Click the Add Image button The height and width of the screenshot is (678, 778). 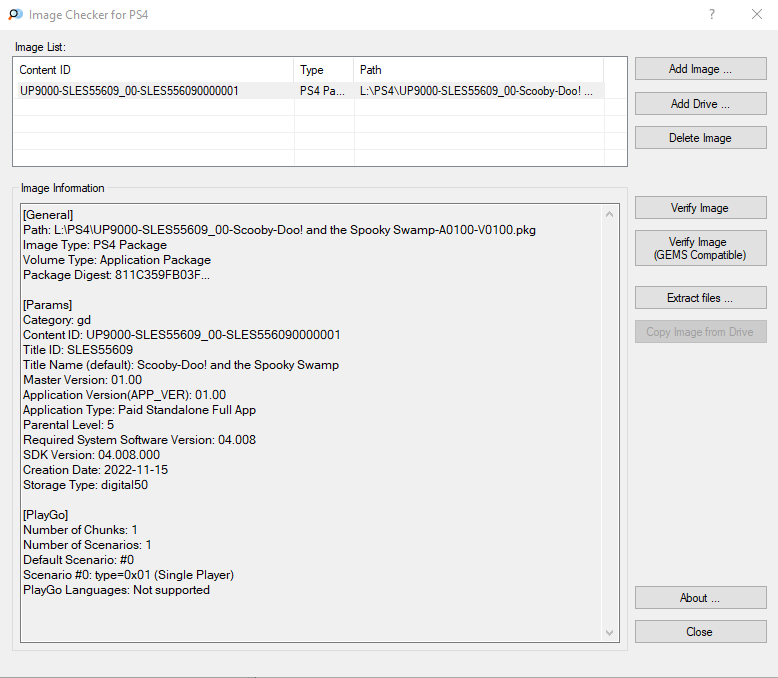click(x=701, y=69)
